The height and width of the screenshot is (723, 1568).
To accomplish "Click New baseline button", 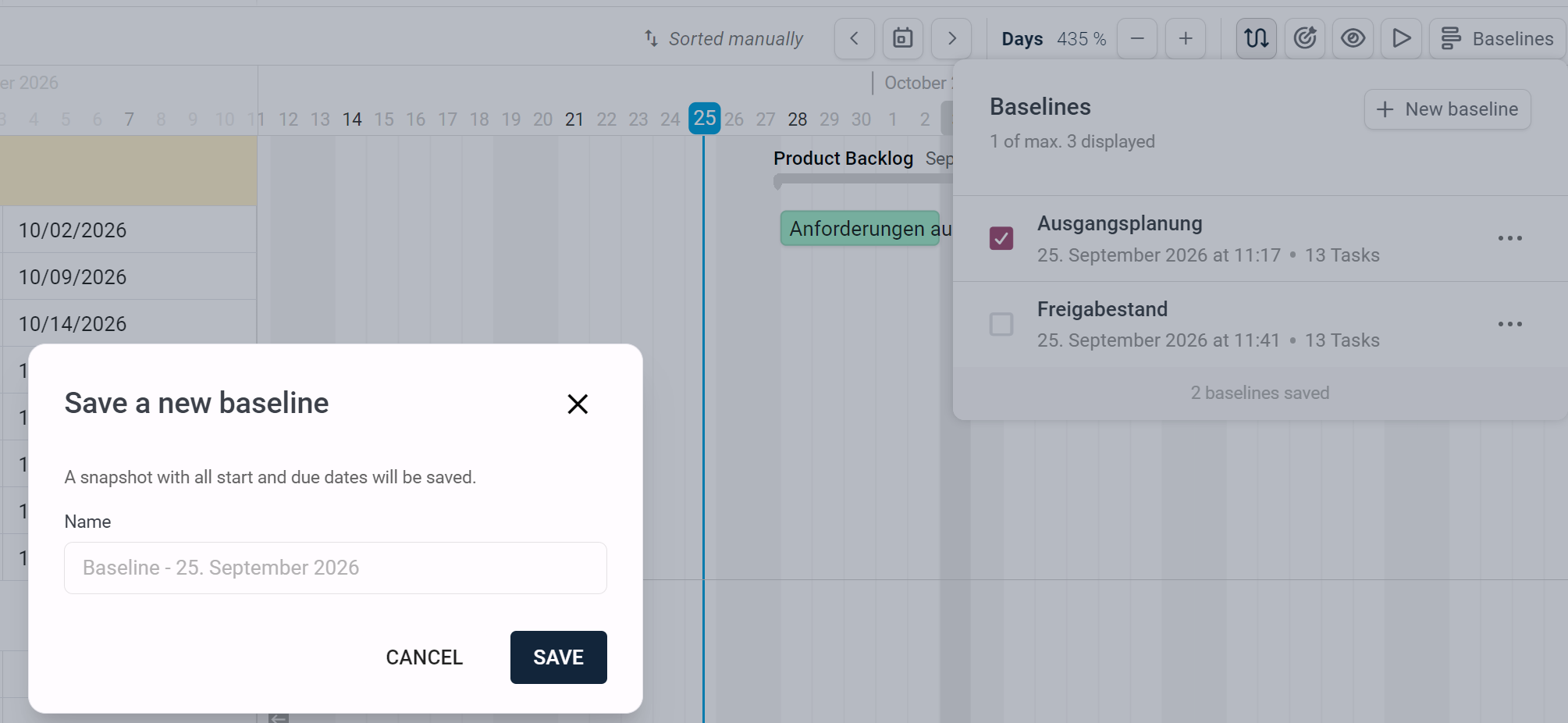I will (1447, 109).
